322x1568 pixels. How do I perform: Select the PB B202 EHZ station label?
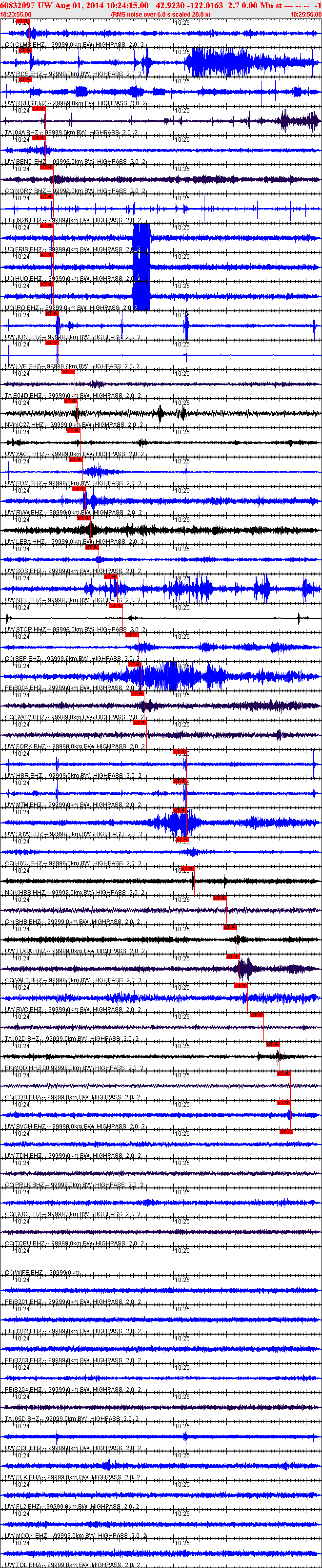click(73, 1331)
